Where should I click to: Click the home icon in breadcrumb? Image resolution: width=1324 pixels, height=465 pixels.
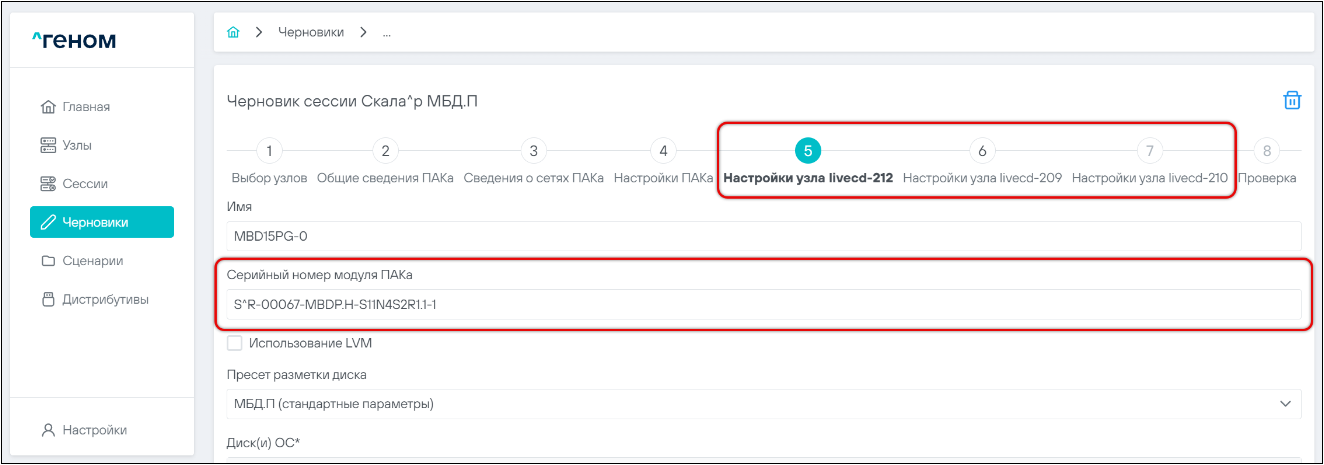[x=233, y=32]
